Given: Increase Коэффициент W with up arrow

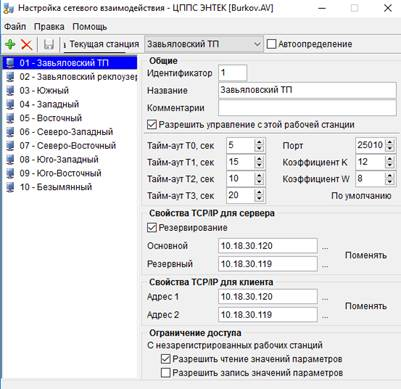Looking at the screenshot, I should click(x=390, y=176).
